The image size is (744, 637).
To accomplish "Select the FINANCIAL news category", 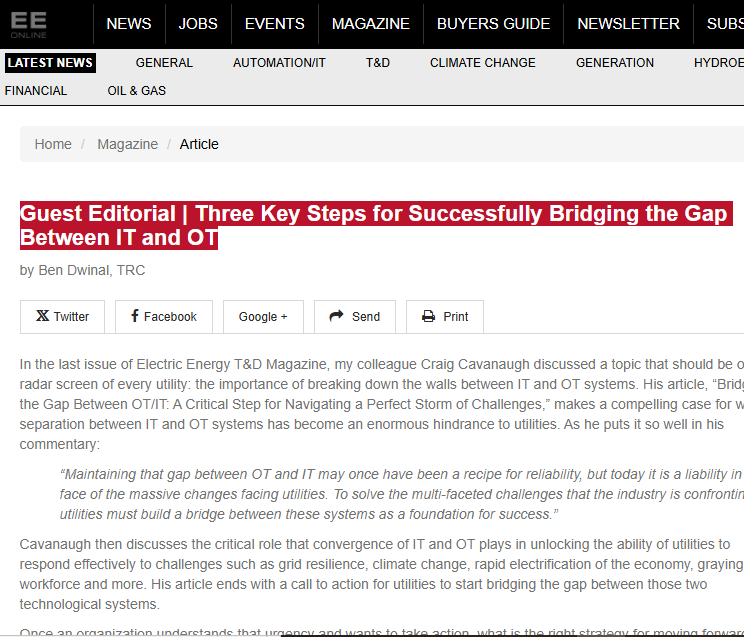I will click(36, 91).
